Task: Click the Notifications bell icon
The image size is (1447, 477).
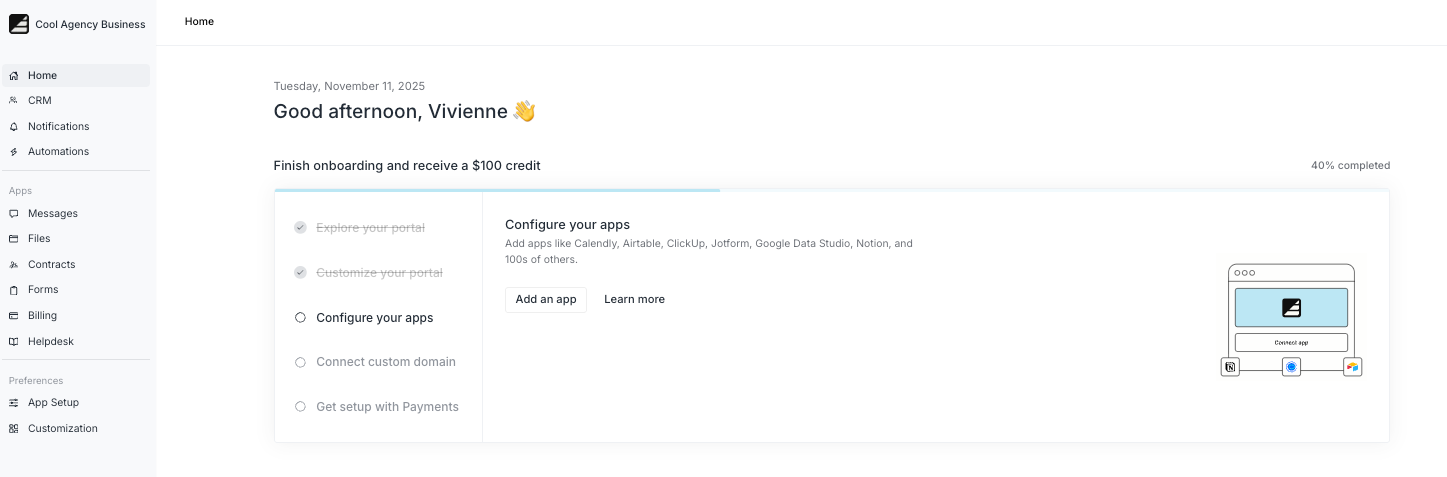Action: [x=14, y=127]
